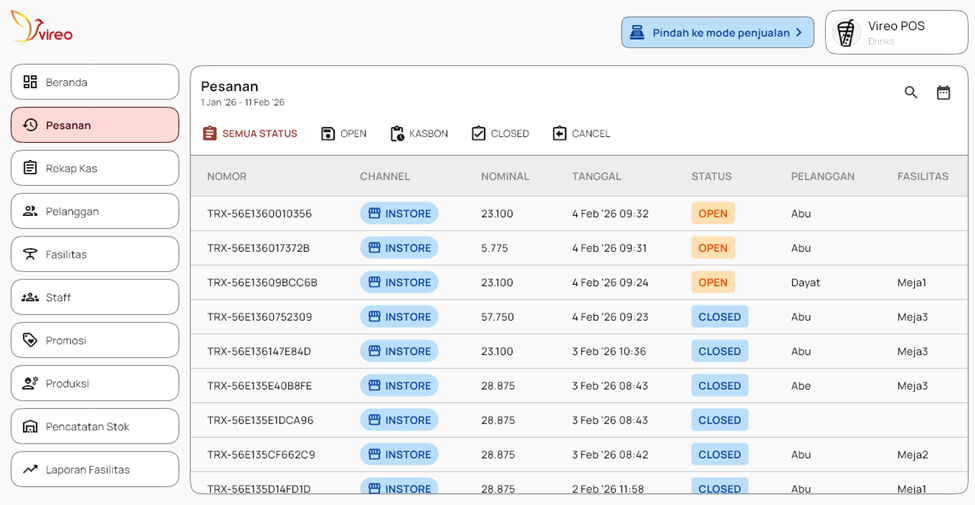The height and width of the screenshot is (505, 975).
Task: Select the SEMUA STATUS filter
Action: (249, 134)
